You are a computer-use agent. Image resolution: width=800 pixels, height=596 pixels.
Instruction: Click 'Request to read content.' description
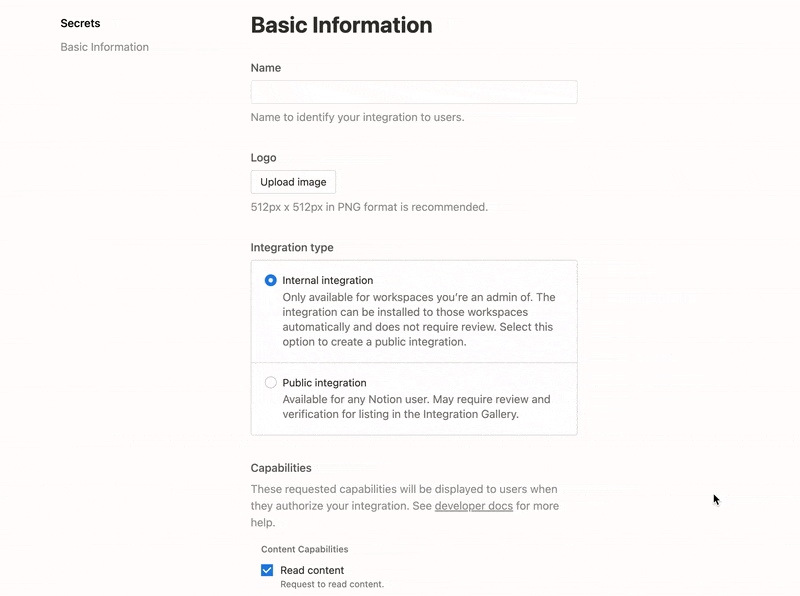point(332,584)
